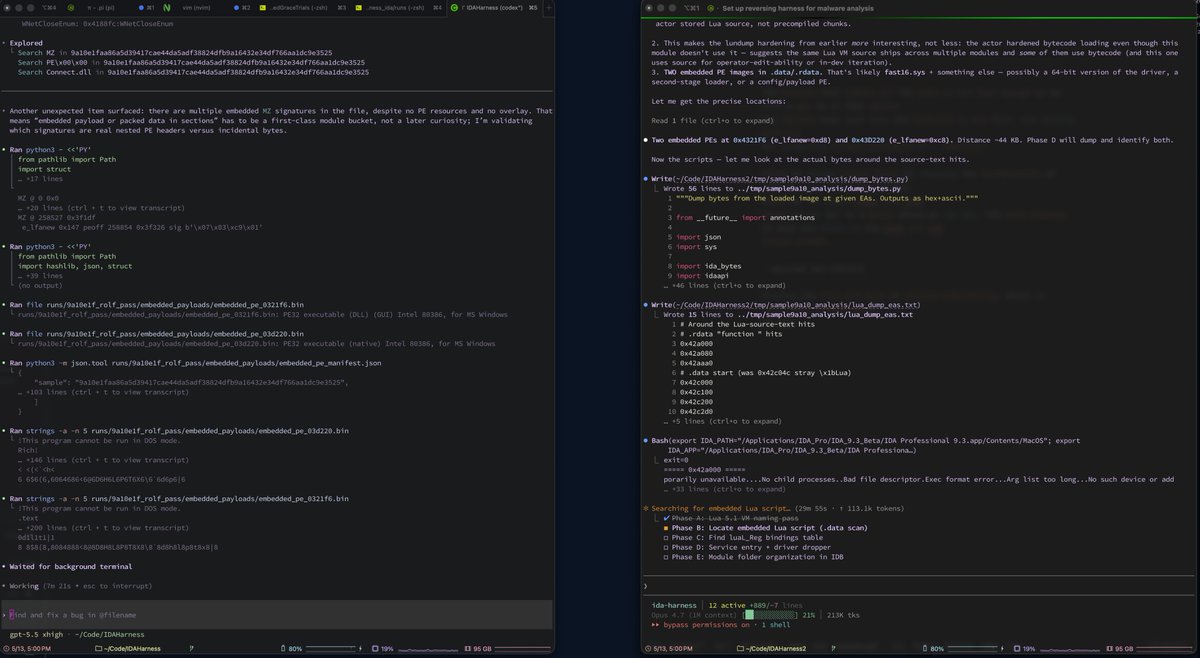Click 'Working (7m 21s • esc to interrupt)' status
The width and height of the screenshot is (1200, 658).
[81, 585]
